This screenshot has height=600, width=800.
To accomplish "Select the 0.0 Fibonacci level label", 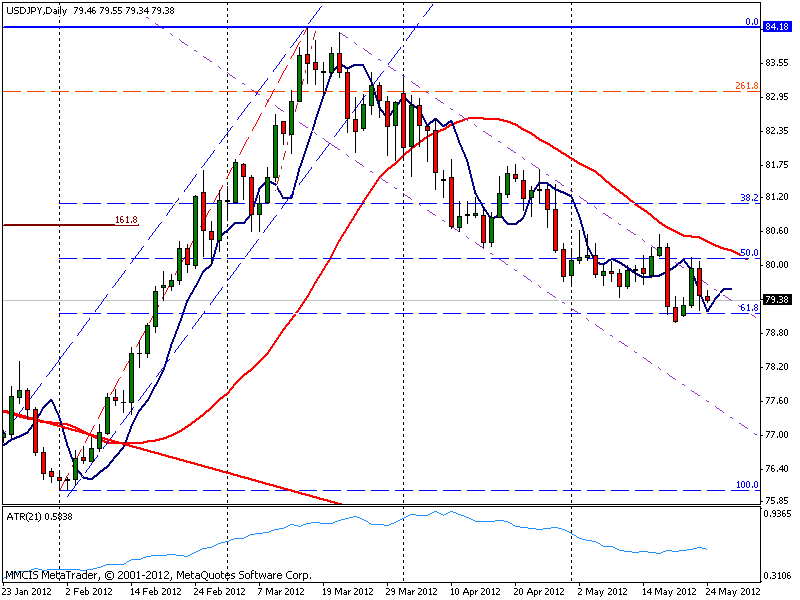I will (x=752, y=21).
